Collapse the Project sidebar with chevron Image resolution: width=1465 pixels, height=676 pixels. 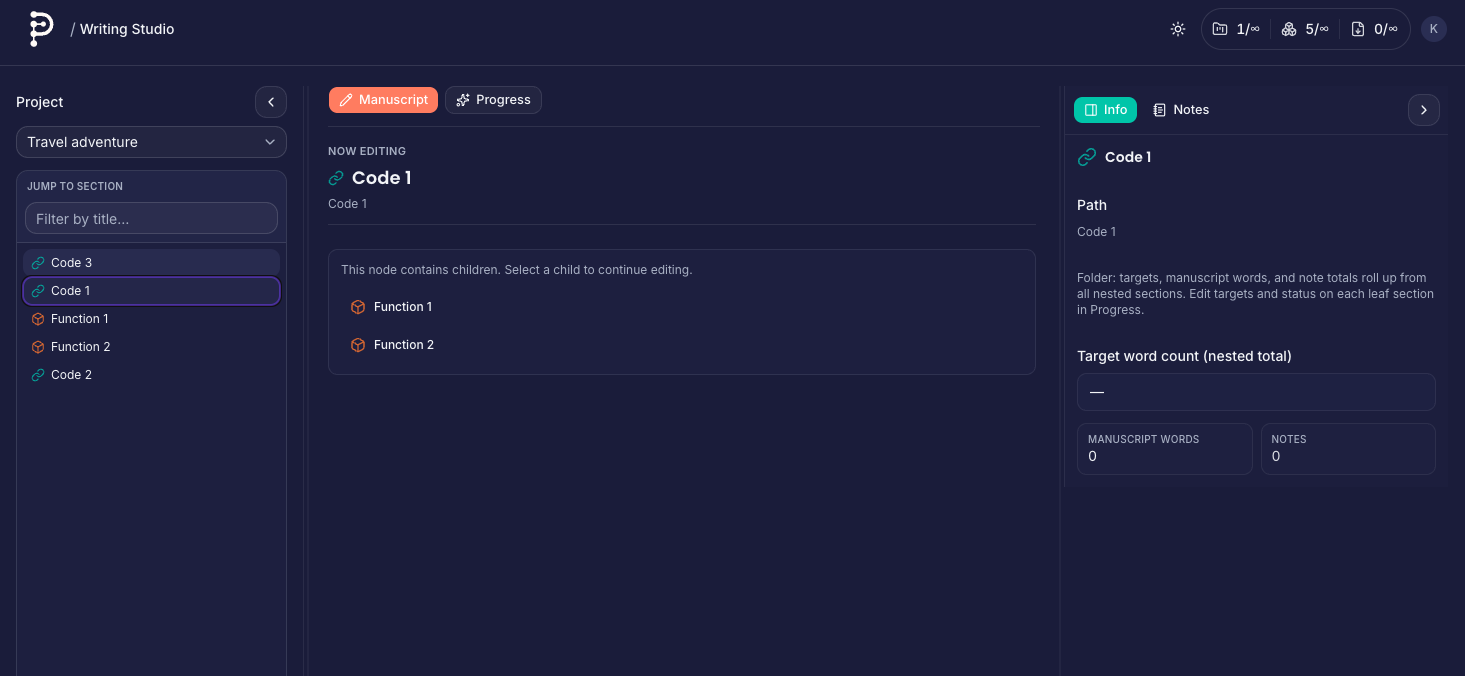click(x=271, y=102)
